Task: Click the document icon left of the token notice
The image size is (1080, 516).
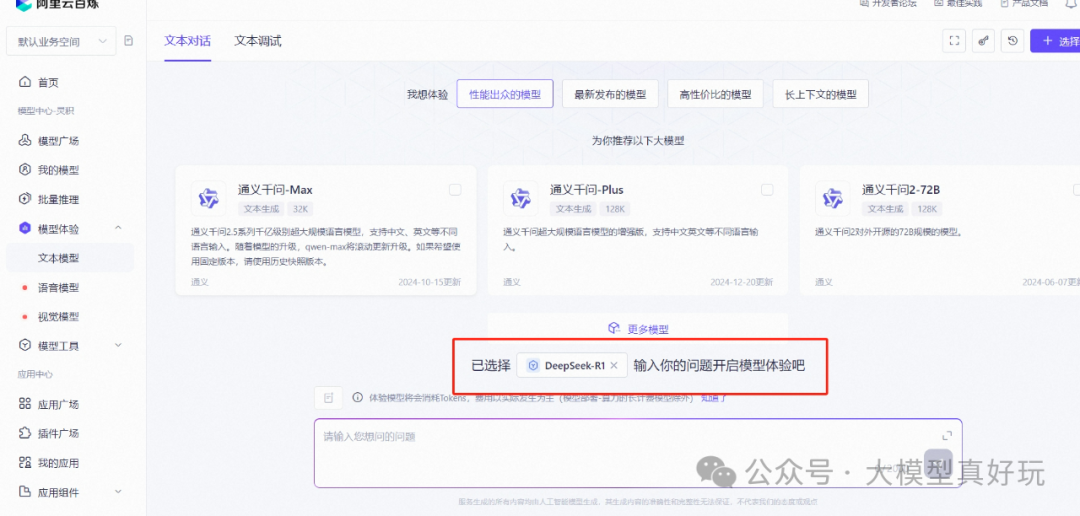Action: pos(329,398)
